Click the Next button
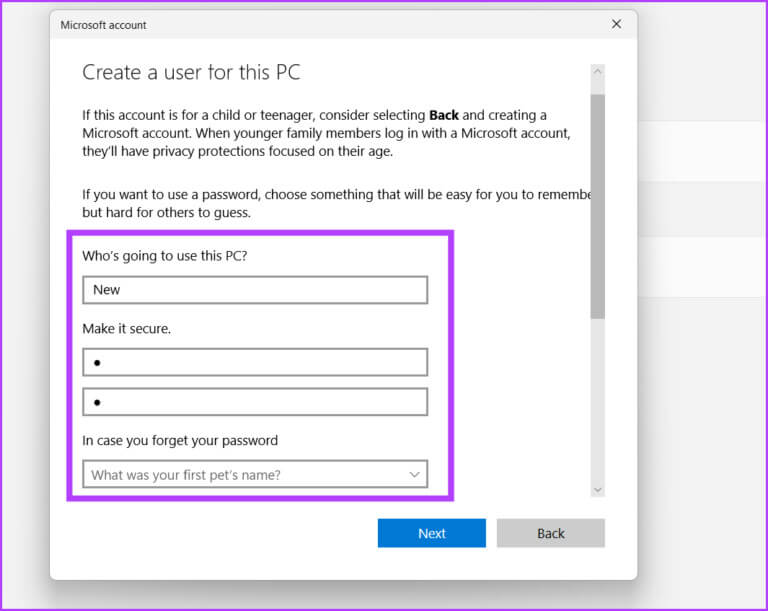The image size is (768, 611). [x=432, y=533]
